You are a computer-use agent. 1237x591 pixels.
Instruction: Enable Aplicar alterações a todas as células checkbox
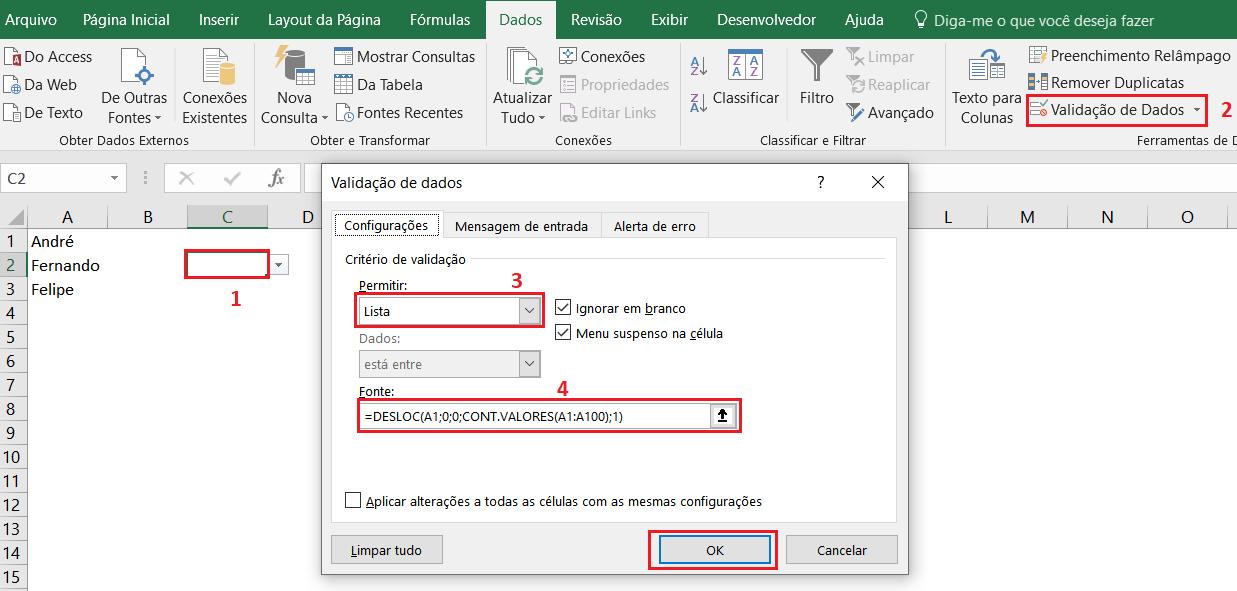(353, 501)
